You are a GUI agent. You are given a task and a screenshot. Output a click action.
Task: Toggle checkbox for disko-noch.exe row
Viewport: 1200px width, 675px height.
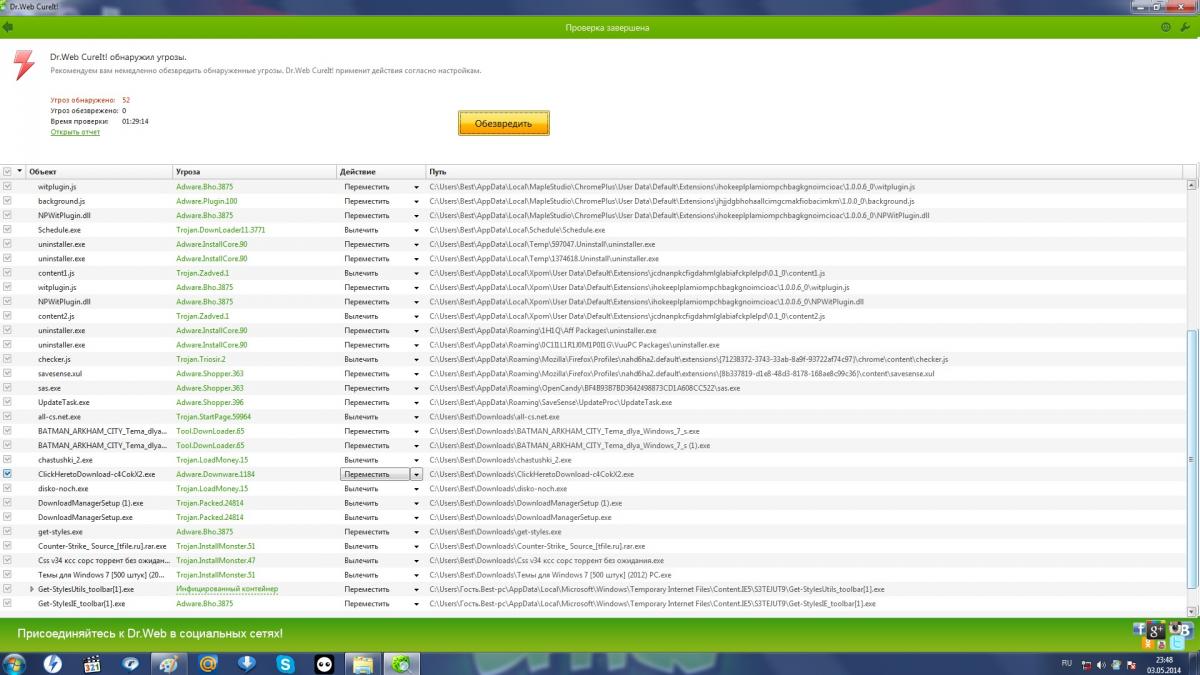7,488
